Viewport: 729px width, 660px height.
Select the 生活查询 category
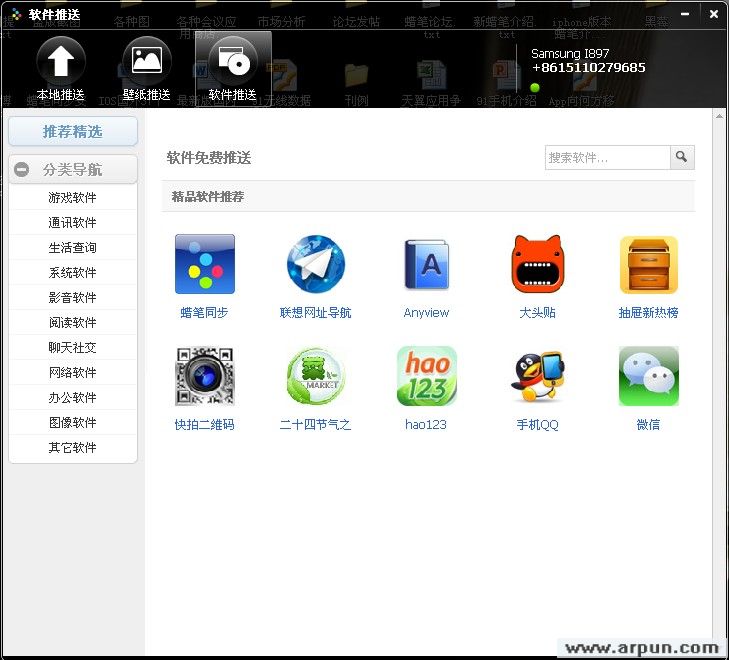[73, 248]
